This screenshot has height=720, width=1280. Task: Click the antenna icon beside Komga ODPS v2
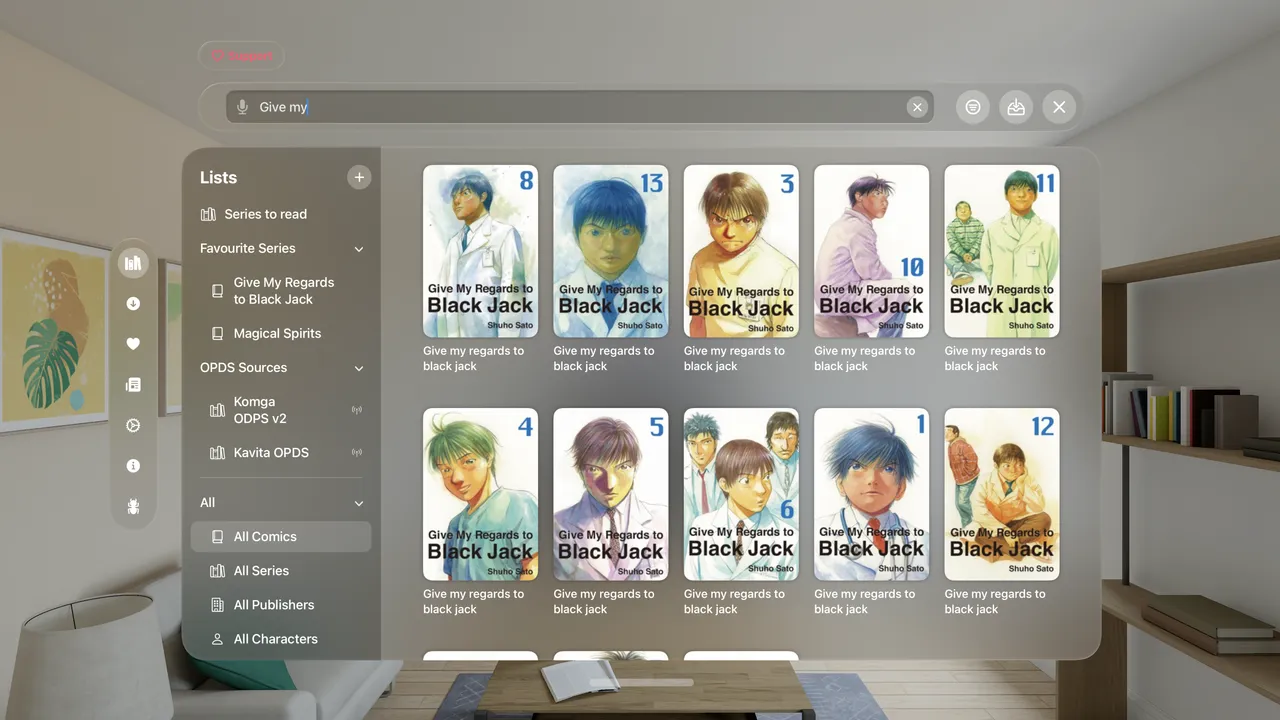tap(357, 410)
